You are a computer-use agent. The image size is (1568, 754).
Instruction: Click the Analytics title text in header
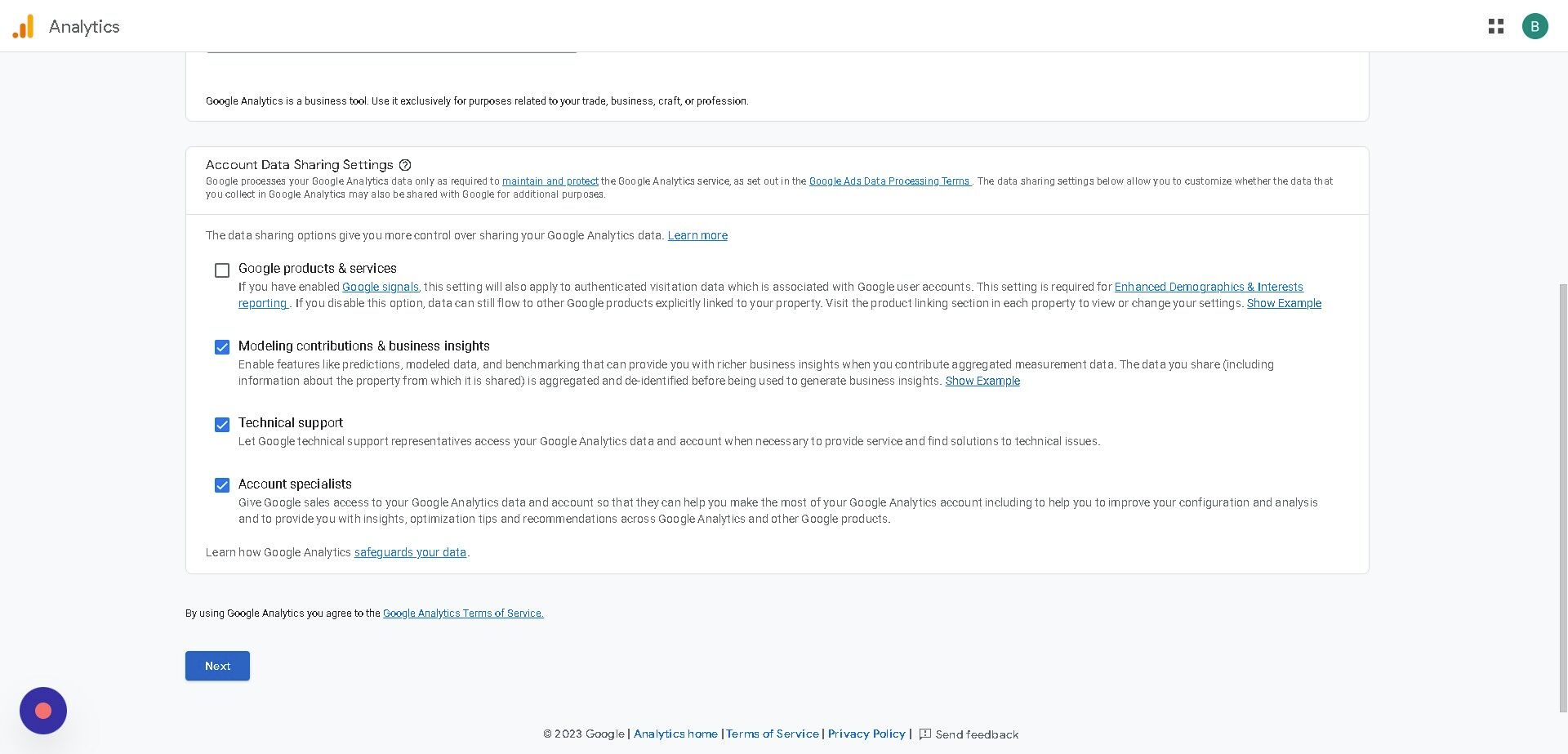[x=84, y=26]
